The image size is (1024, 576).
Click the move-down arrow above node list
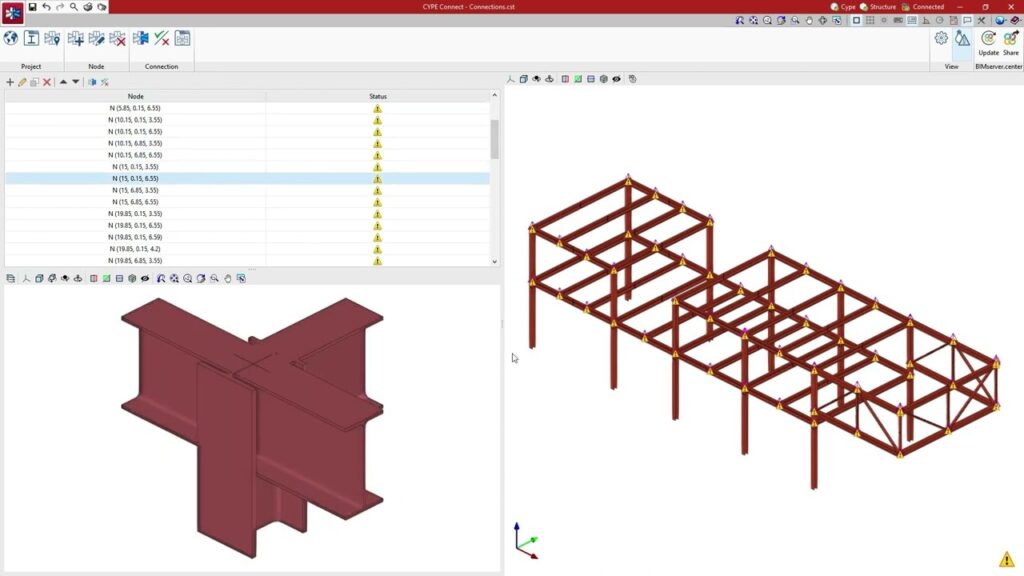click(x=76, y=82)
